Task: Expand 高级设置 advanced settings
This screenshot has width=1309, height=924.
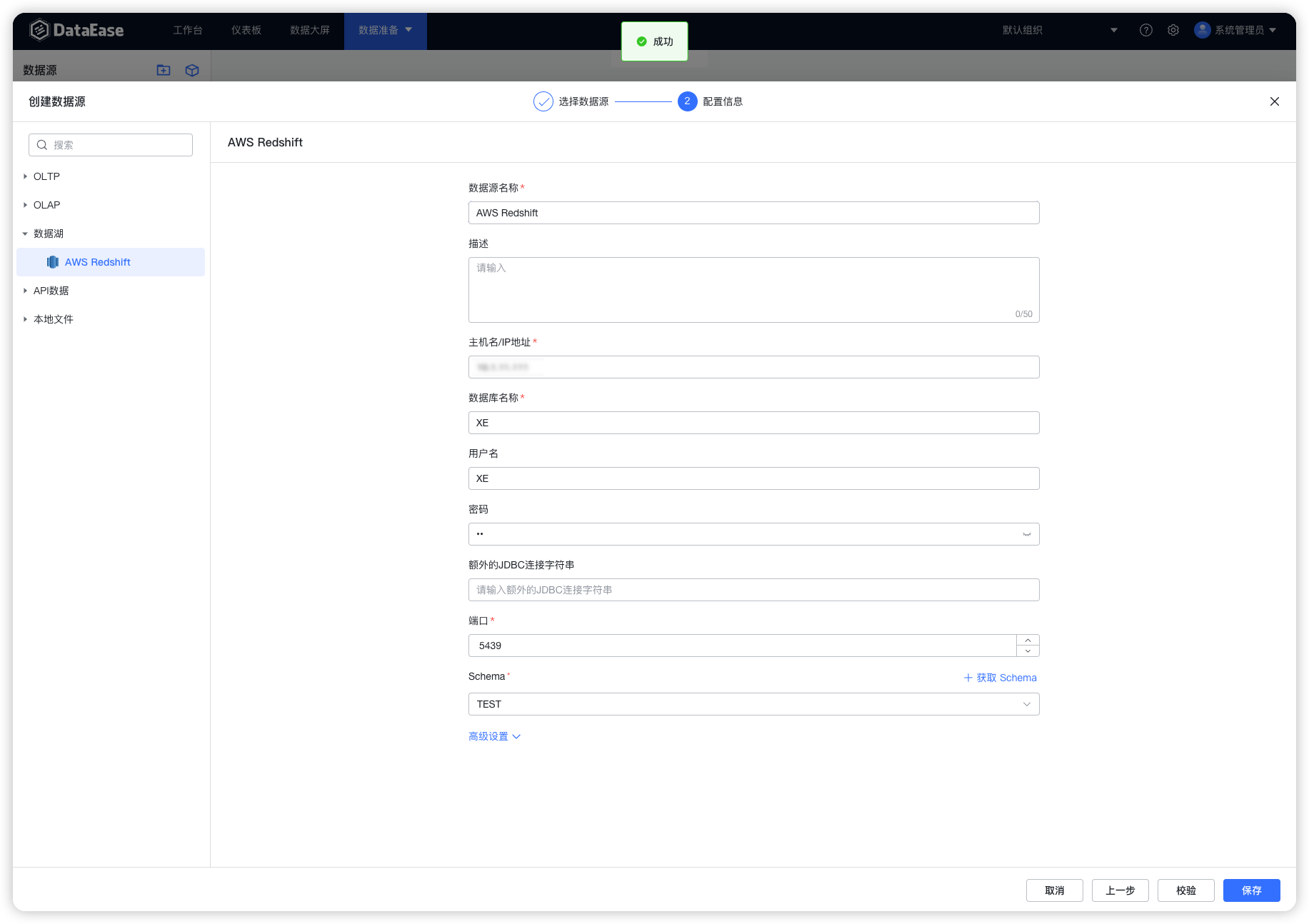Action: (494, 736)
